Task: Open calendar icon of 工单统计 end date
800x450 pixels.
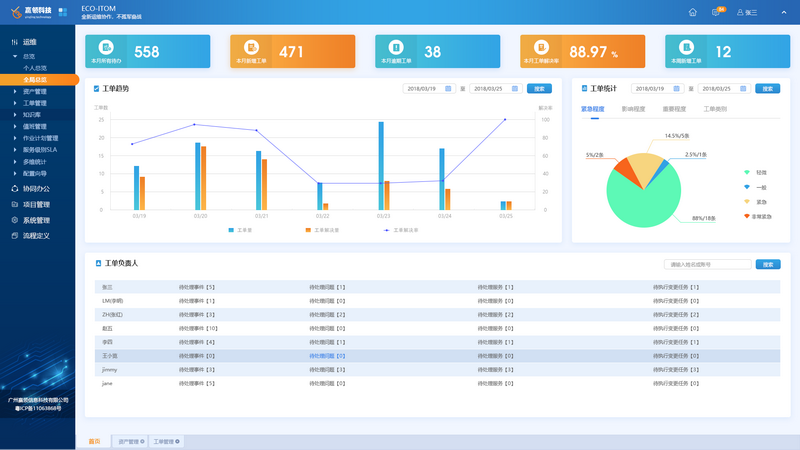Action: [x=743, y=89]
